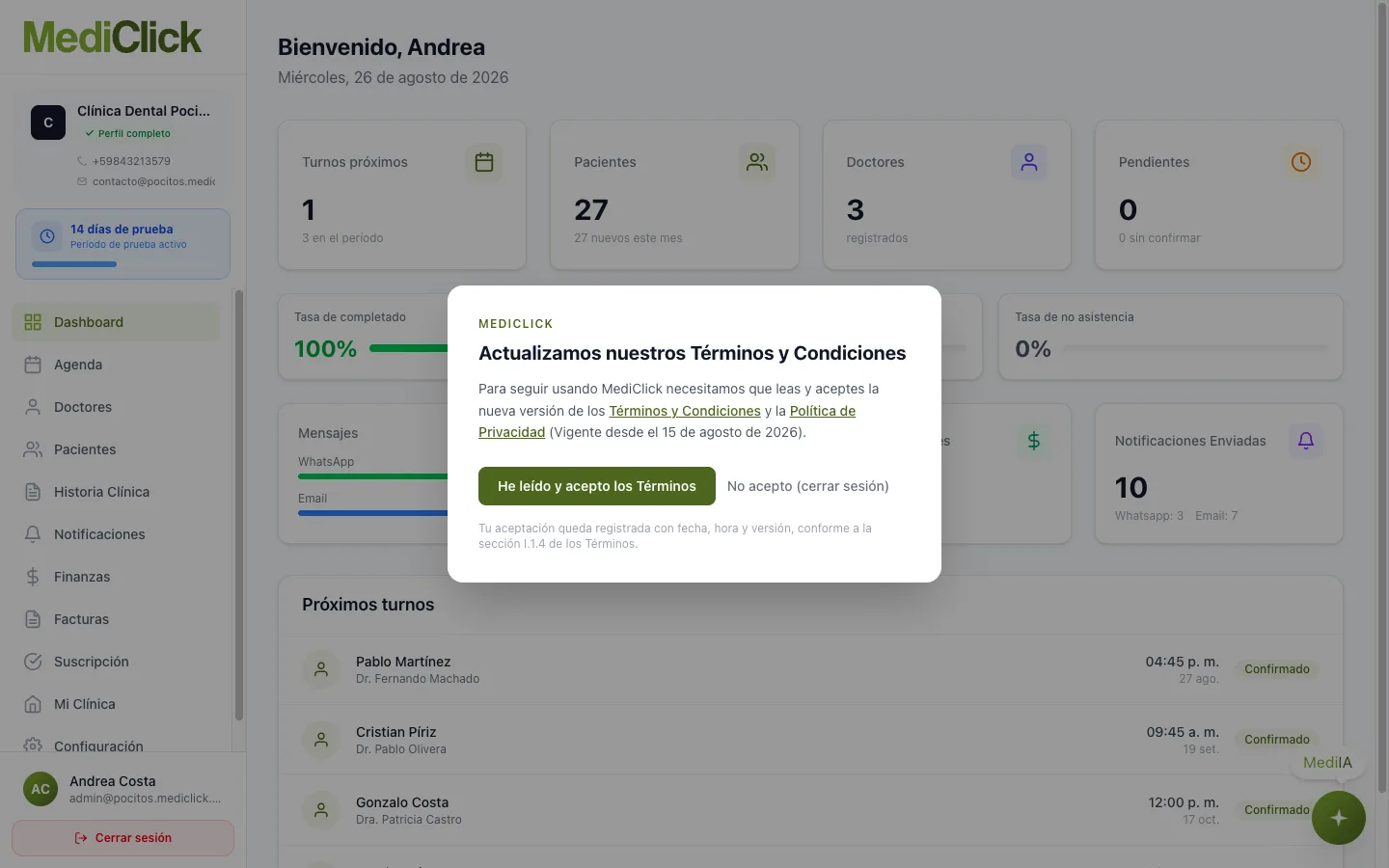
Task: Open Configuración in the sidebar
Action: pos(116,743)
